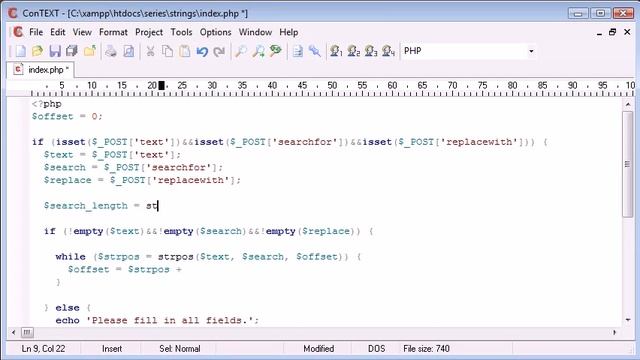
Task: Click the '$search_length' variable in code
Action: coord(86,206)
